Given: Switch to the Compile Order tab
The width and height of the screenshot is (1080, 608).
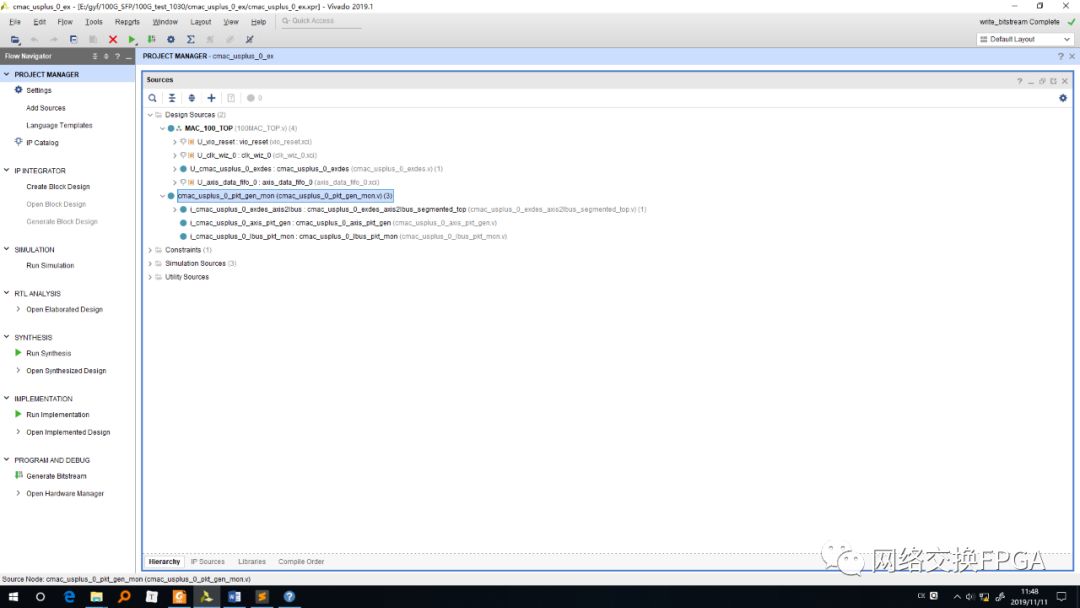Looking at the screenshot, I should (x=301, y=562).
